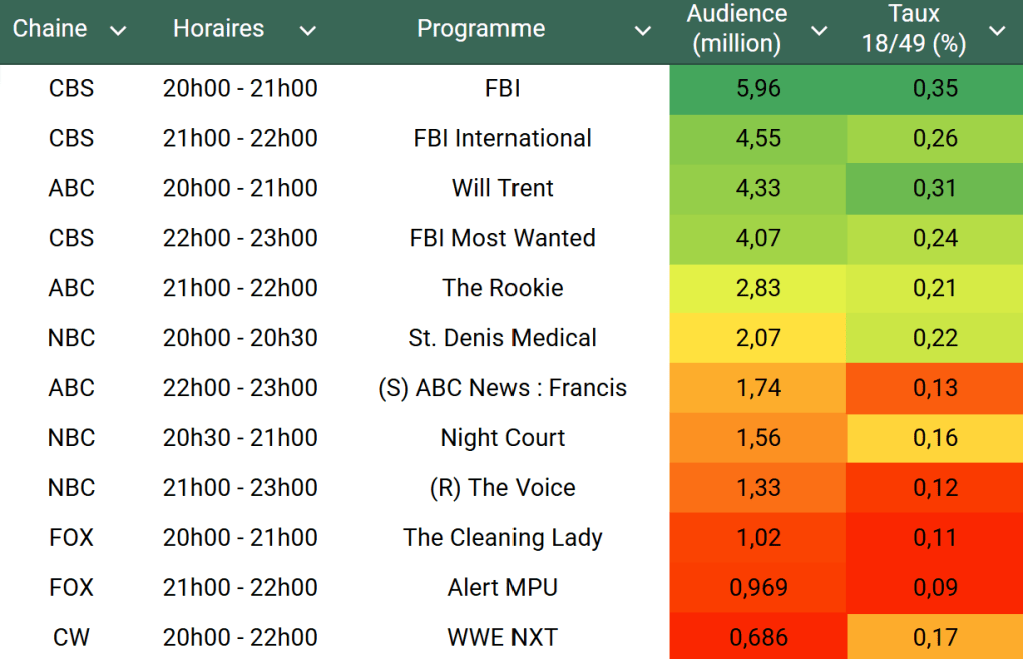Select the Night Court programme cell
This screenshot has height=659, width=1023.
502,437
